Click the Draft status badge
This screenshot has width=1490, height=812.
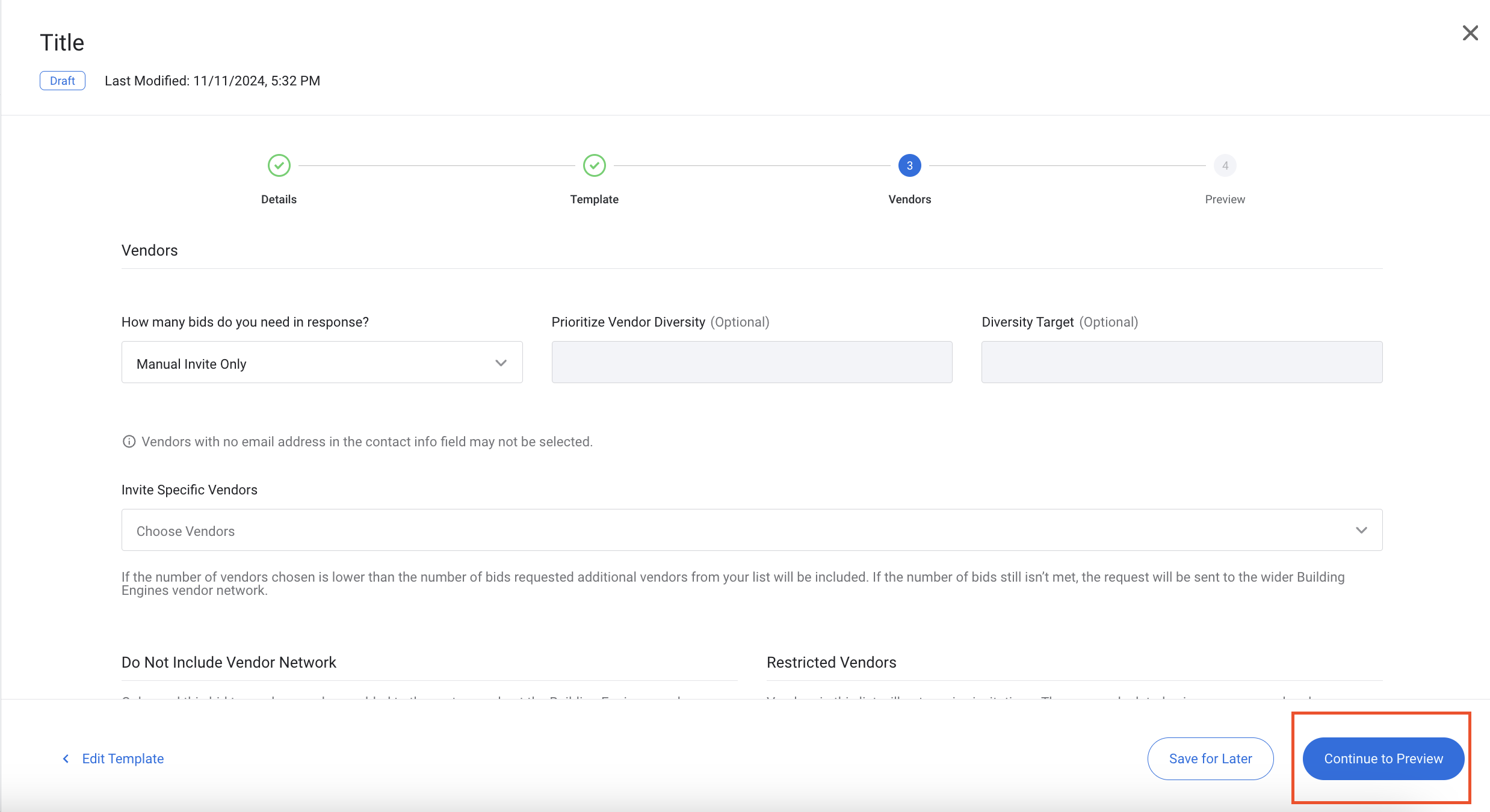(63, 81)
